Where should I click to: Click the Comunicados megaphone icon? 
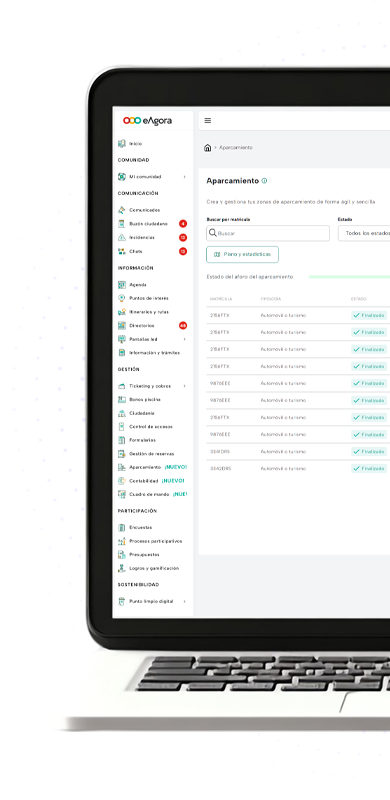tap(121, 210)
